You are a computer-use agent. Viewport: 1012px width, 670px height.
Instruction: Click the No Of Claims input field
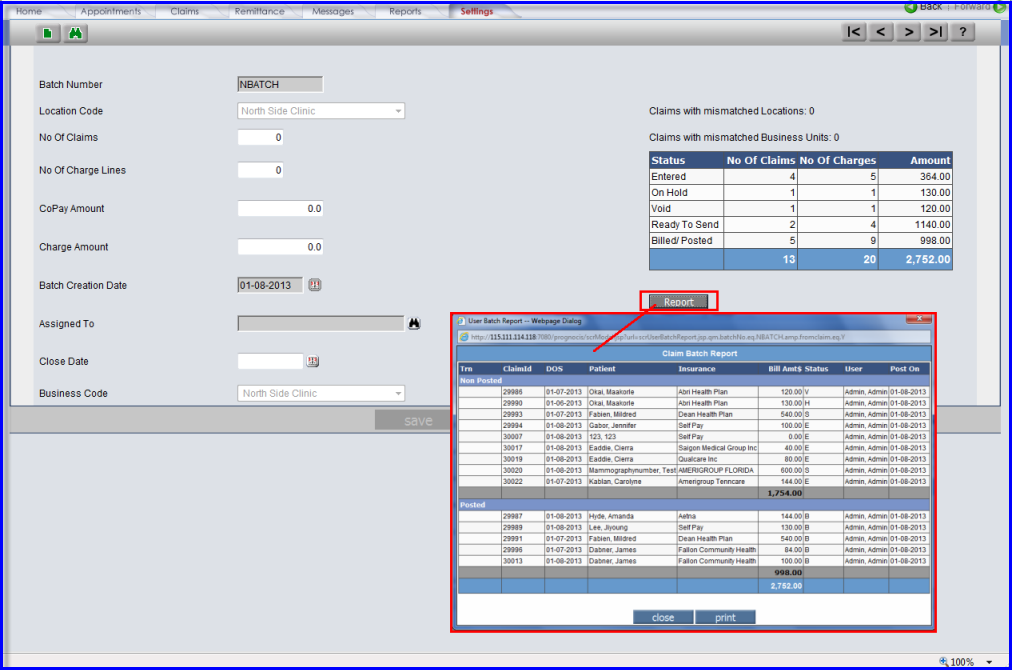coord(260,137)
